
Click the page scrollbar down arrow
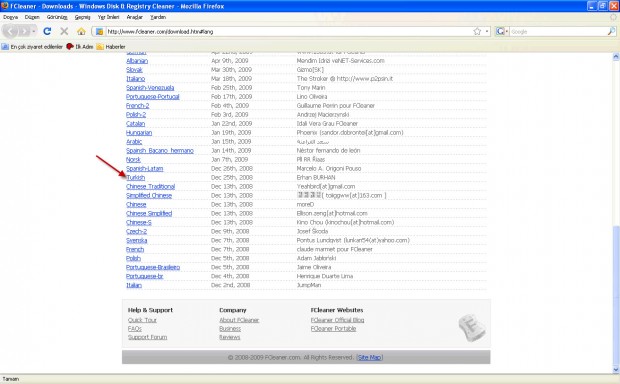pyautogui.click(x=616, y=369)
